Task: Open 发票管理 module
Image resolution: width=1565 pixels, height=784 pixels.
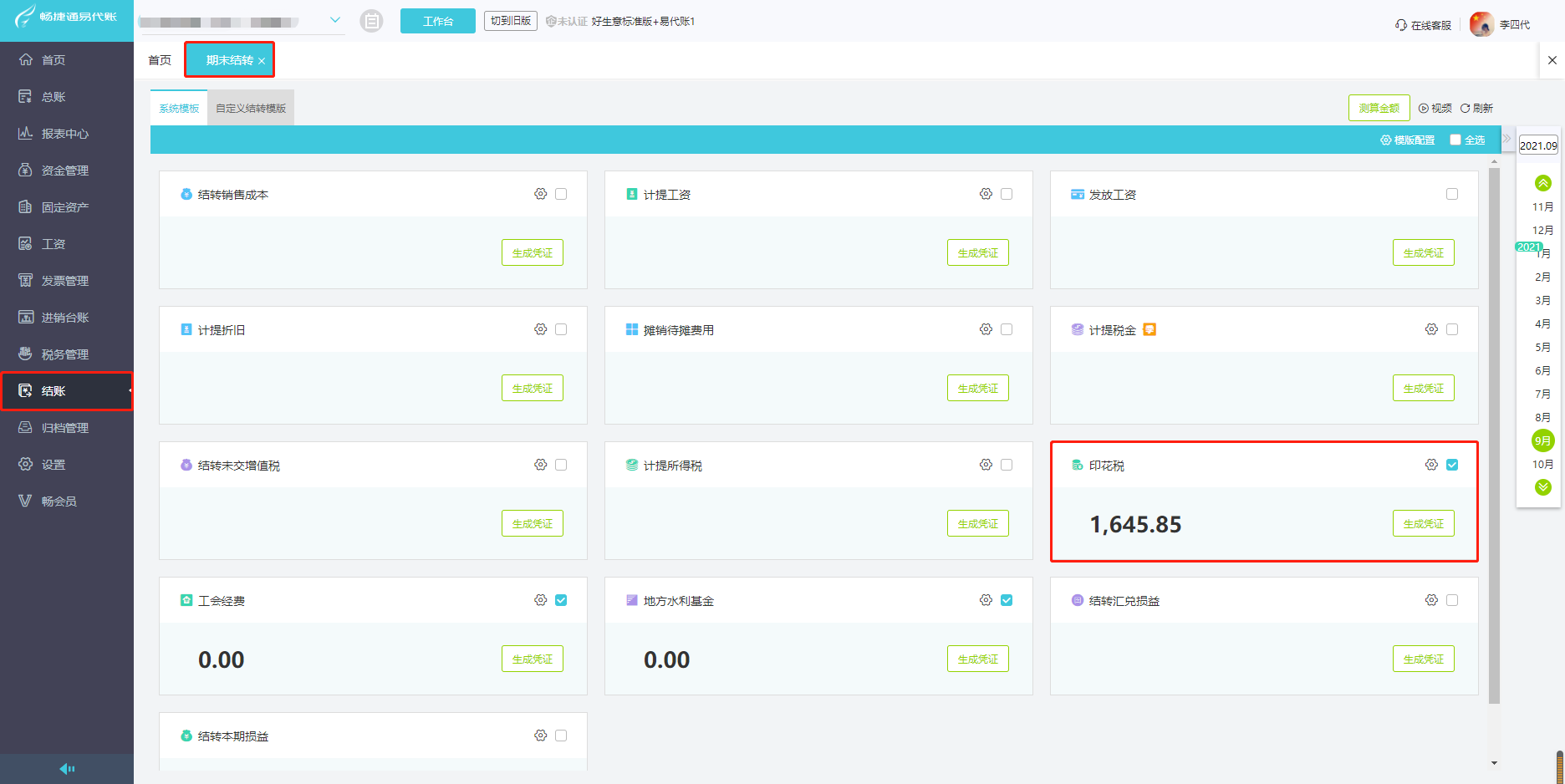Action: (x=66, y=281)
